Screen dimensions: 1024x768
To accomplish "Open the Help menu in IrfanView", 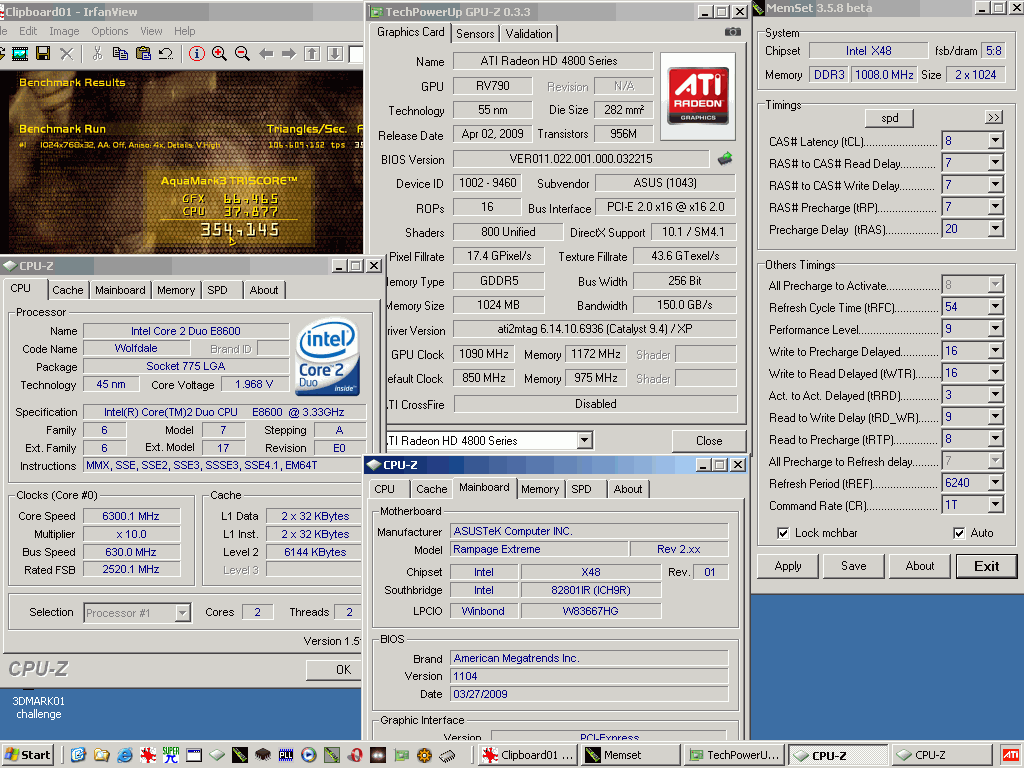I will (x=184, y=31).
